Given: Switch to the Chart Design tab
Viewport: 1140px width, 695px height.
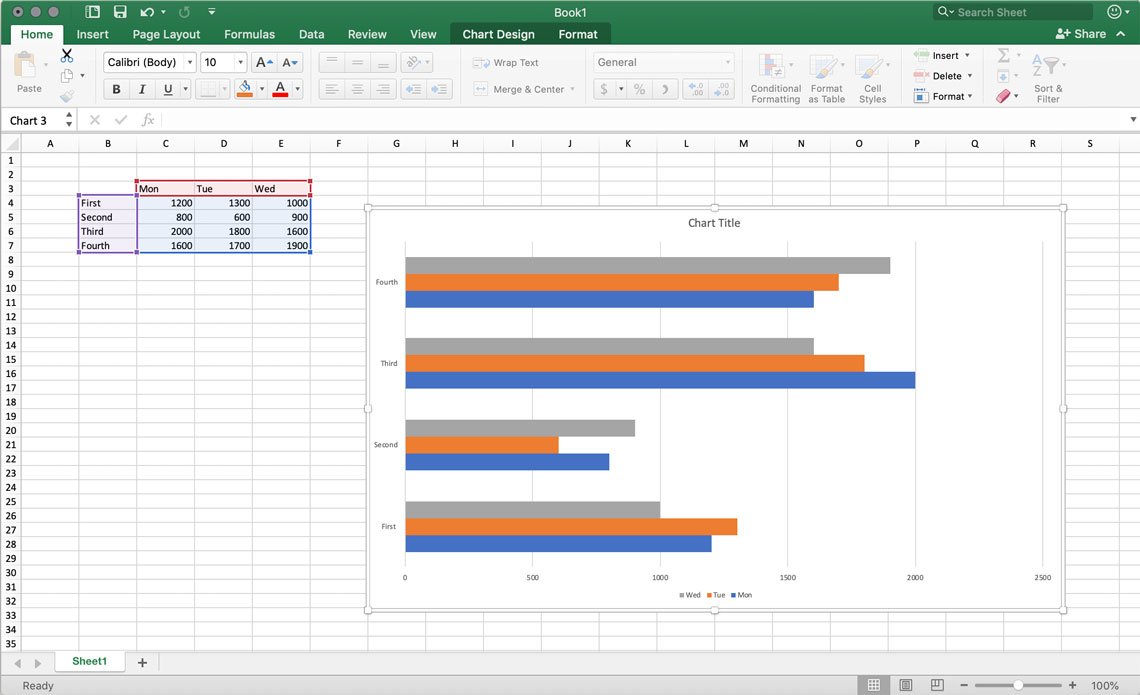Looking at the screenshot, I should click(498, 34).
